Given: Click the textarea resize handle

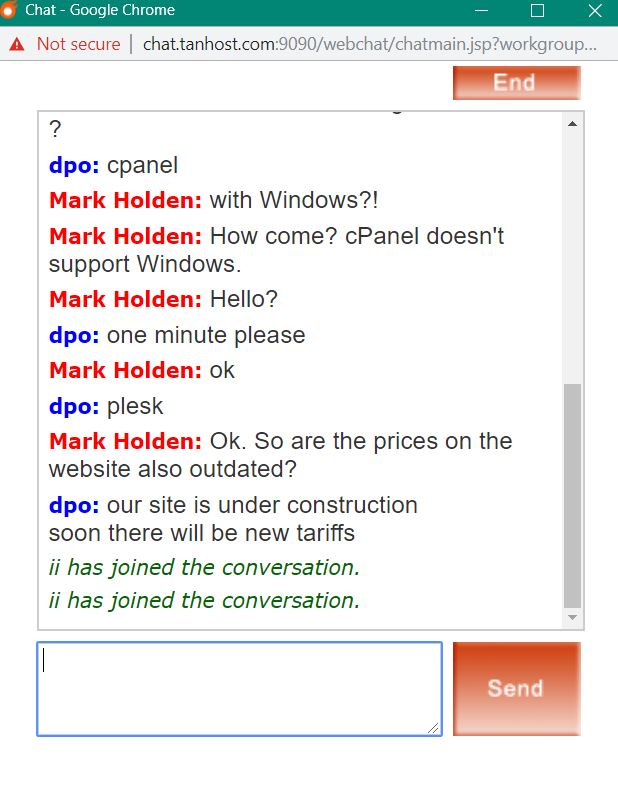Looking at the screenshot, I should coord(434,728).
